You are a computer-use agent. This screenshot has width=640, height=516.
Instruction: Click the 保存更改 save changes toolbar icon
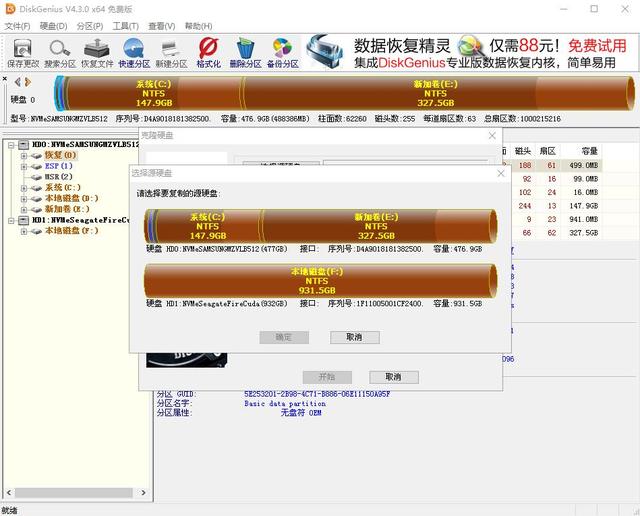click(x=23, y=53)
